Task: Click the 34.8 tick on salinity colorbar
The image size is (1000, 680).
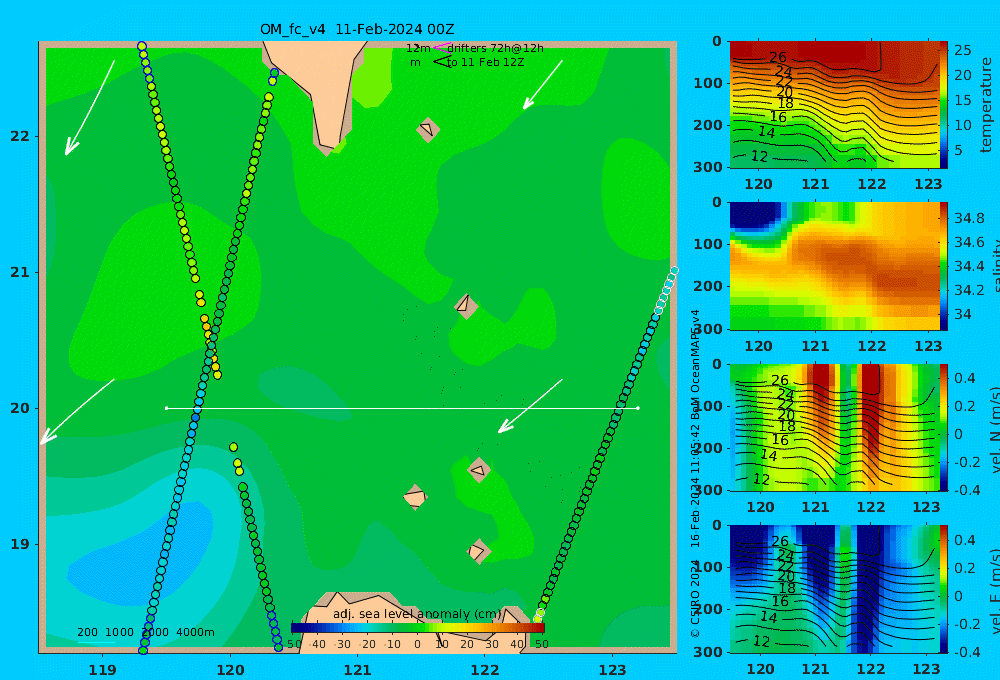Action: (x=969, y=218)
